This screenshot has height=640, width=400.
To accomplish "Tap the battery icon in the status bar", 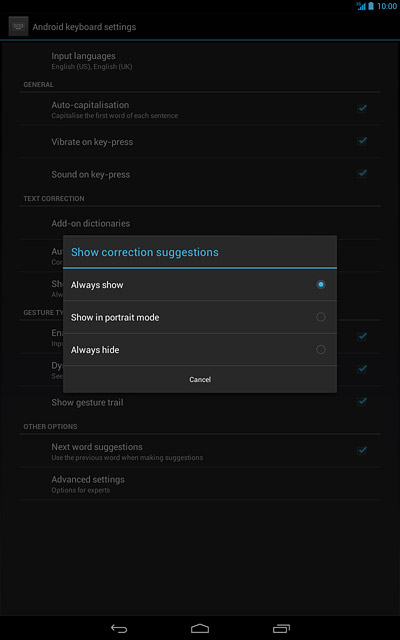I will (x=371, y=6).
